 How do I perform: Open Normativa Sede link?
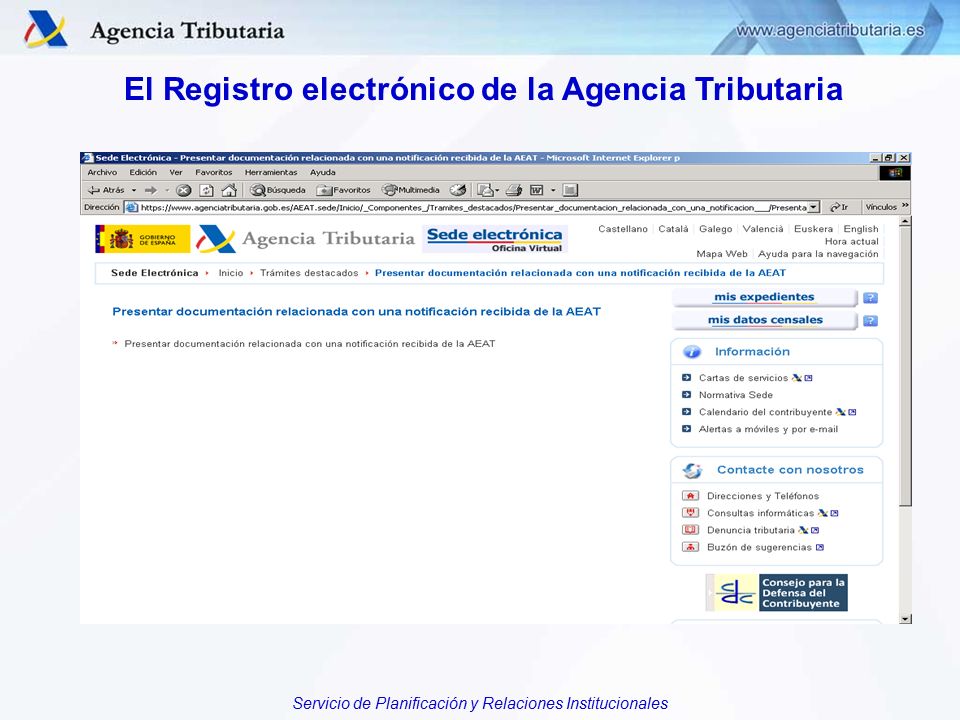[x=735, y=396]
